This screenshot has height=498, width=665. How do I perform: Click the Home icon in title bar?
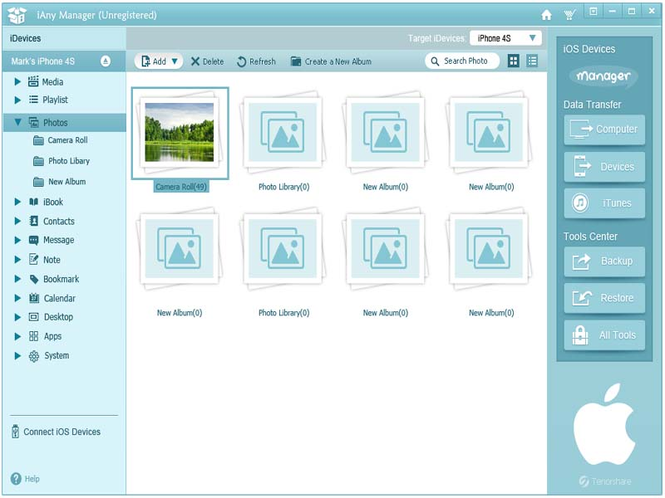547,15
